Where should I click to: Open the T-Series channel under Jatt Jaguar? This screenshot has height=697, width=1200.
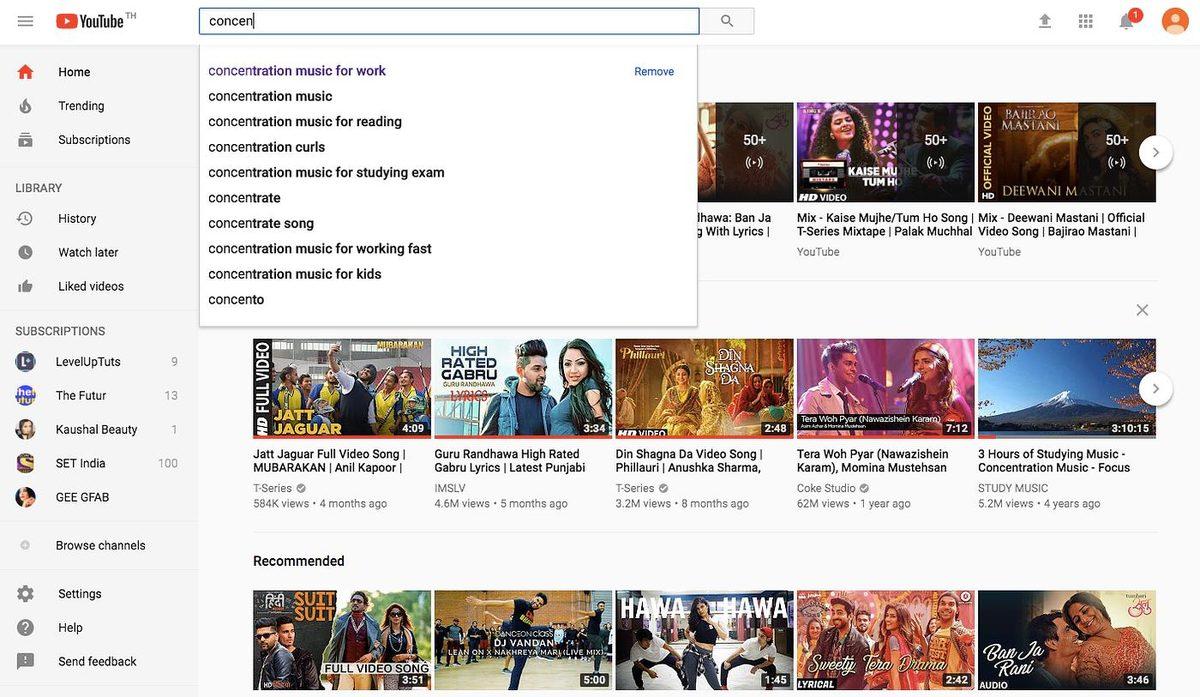pos(272,489)
